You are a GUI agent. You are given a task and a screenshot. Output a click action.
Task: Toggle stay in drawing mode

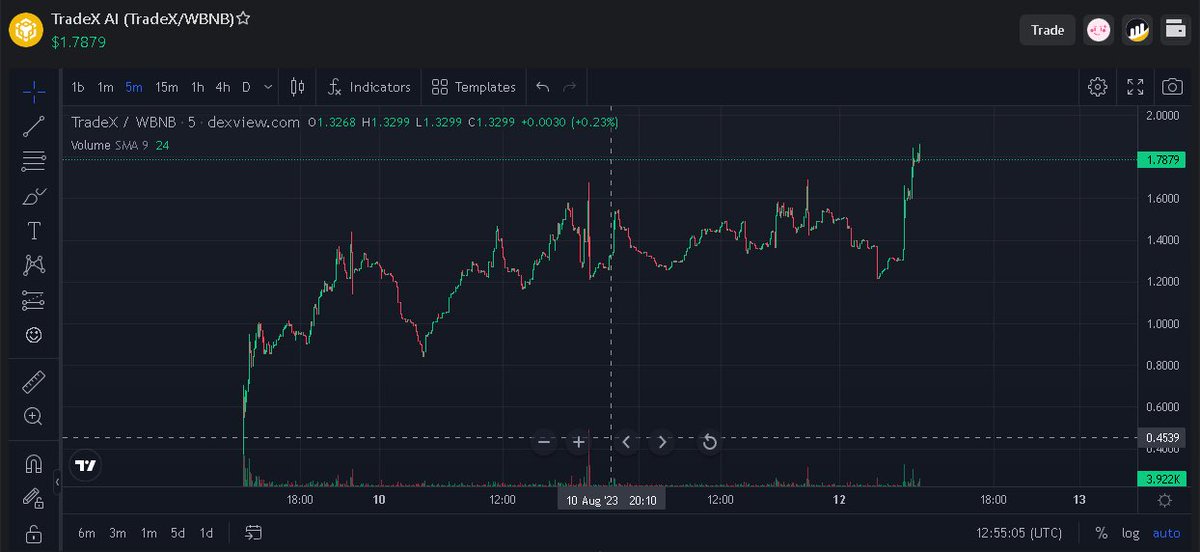coord(34,497)
